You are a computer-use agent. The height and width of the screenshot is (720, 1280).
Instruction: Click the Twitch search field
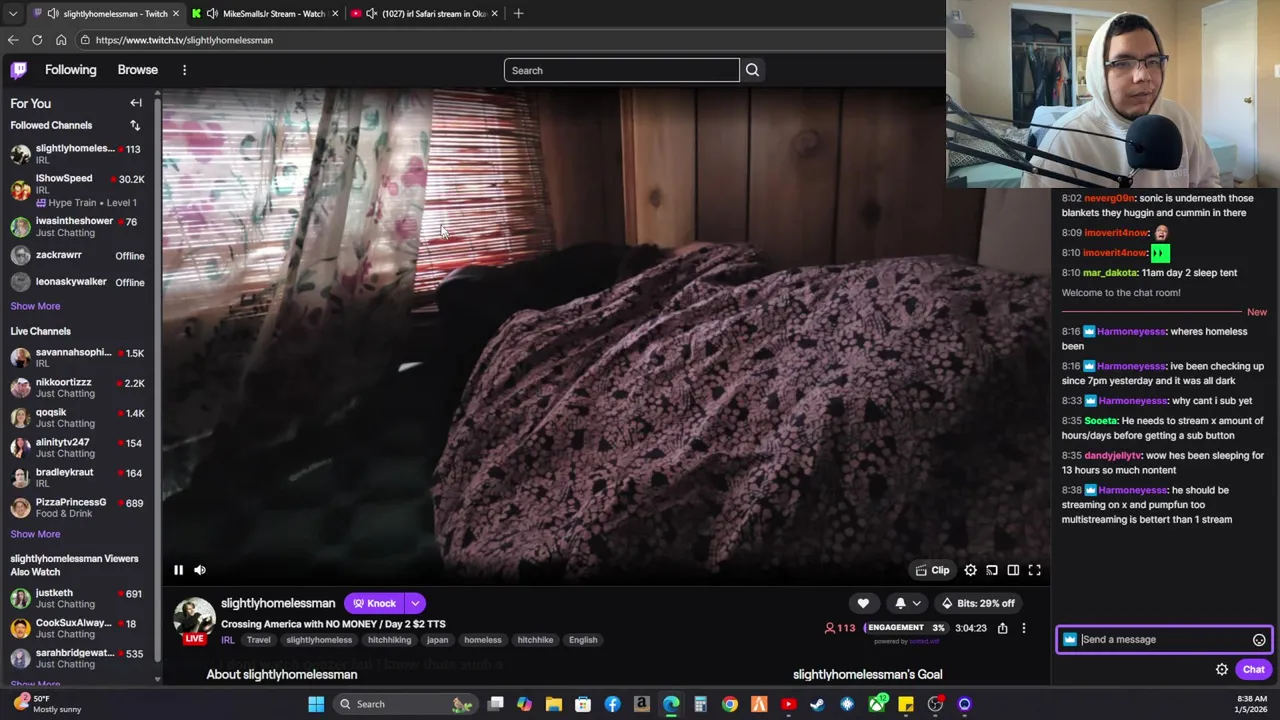[621, 70]
